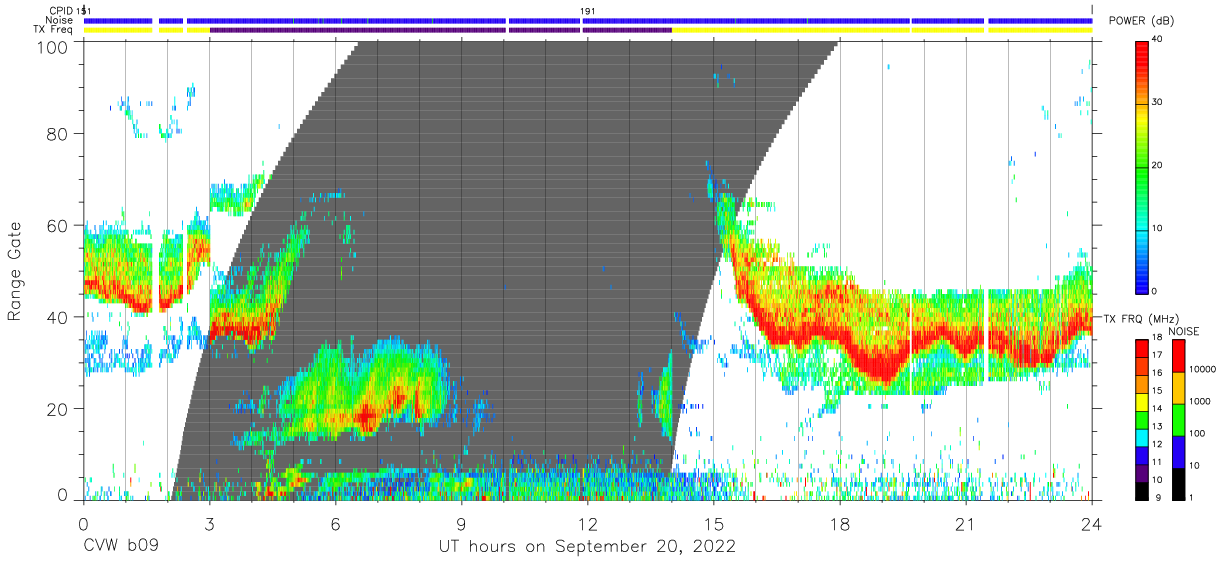Click the x-axis tick label 12

[x=588, y=524]
